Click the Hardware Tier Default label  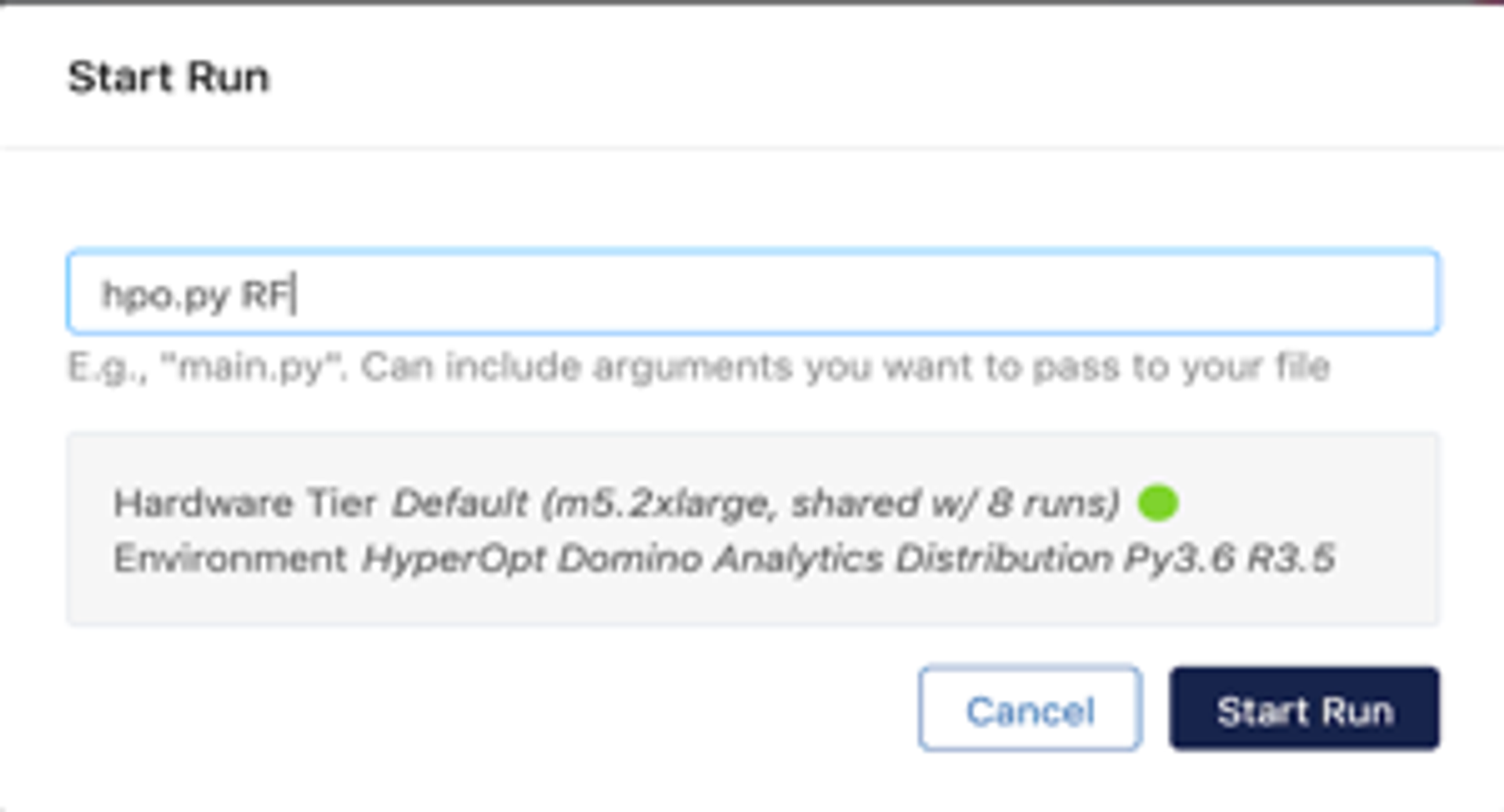251,504
